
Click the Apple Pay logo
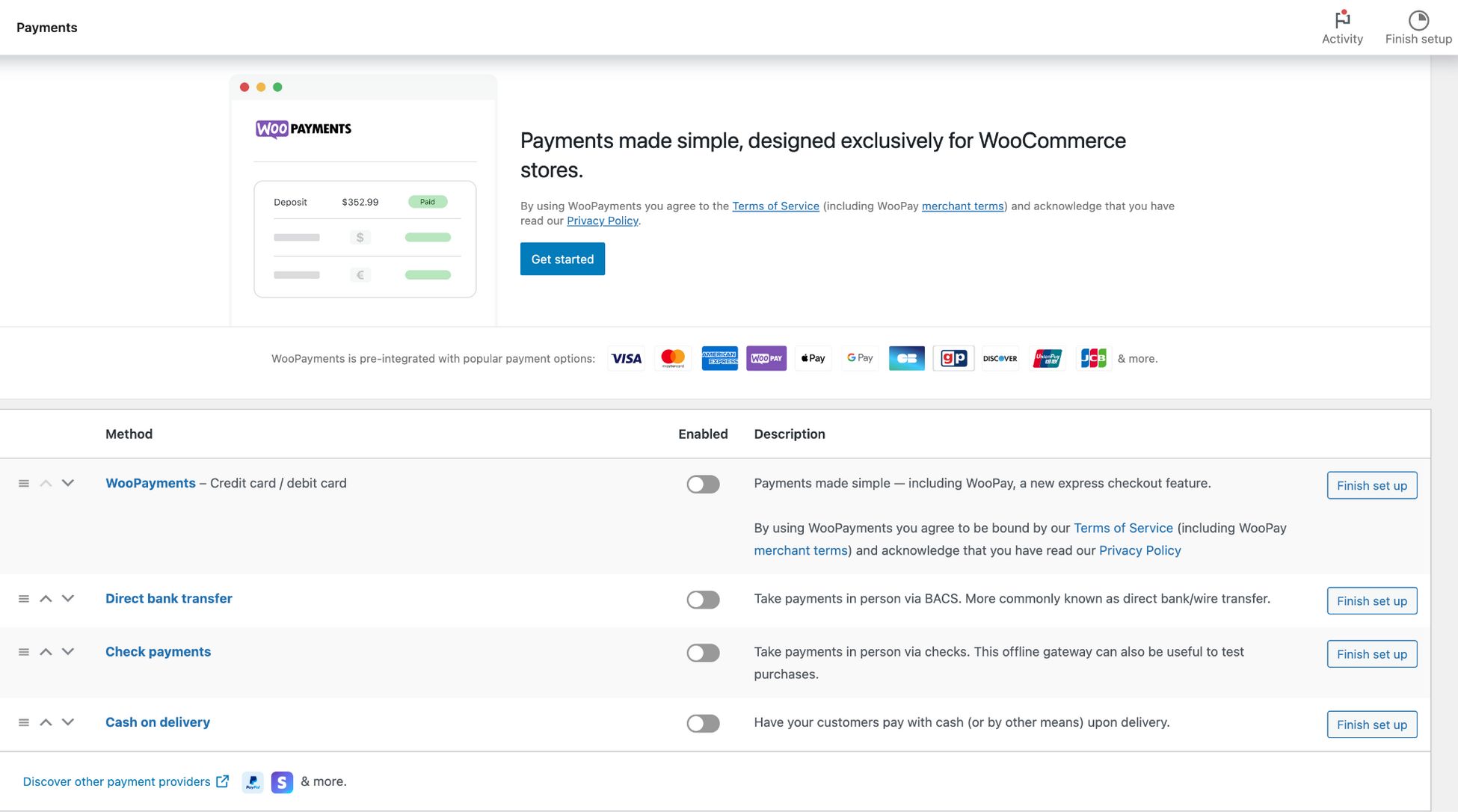coord(813,358)
